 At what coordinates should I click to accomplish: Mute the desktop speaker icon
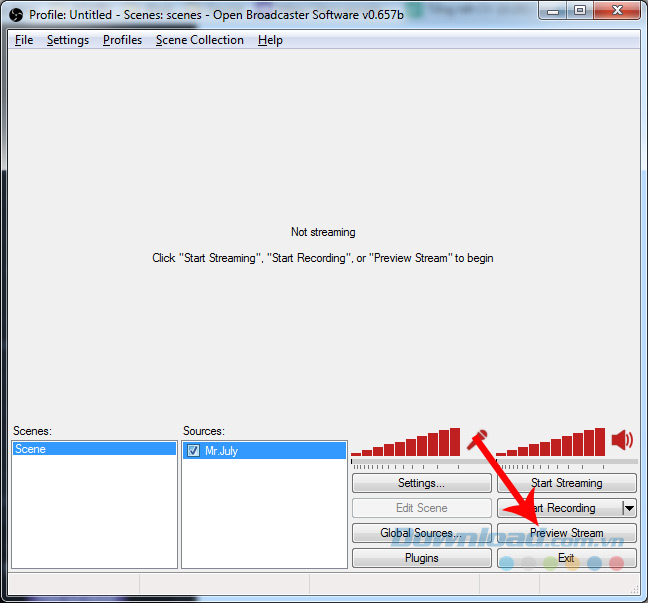[622, 439]
